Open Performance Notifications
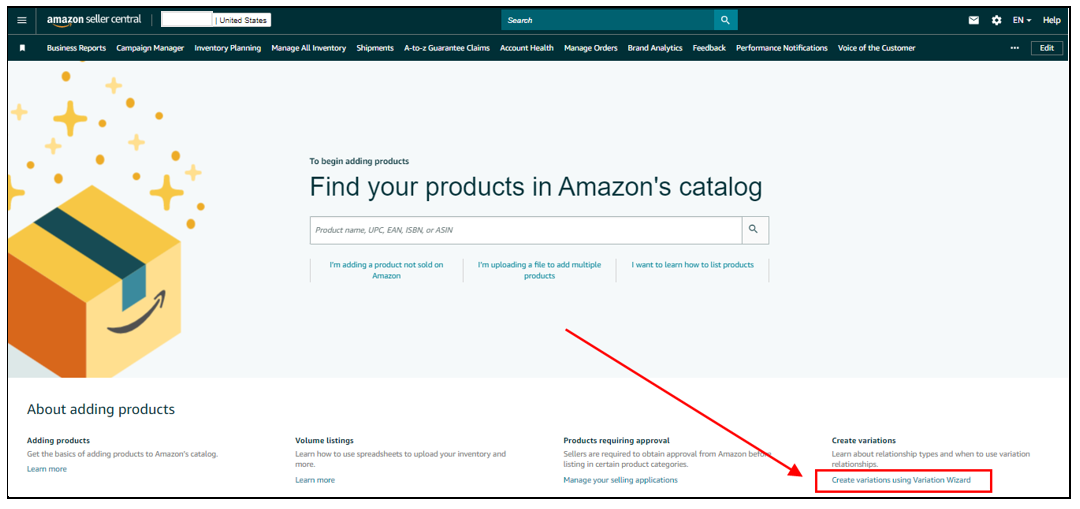The image size is (1080, 509). coord(782,48)
